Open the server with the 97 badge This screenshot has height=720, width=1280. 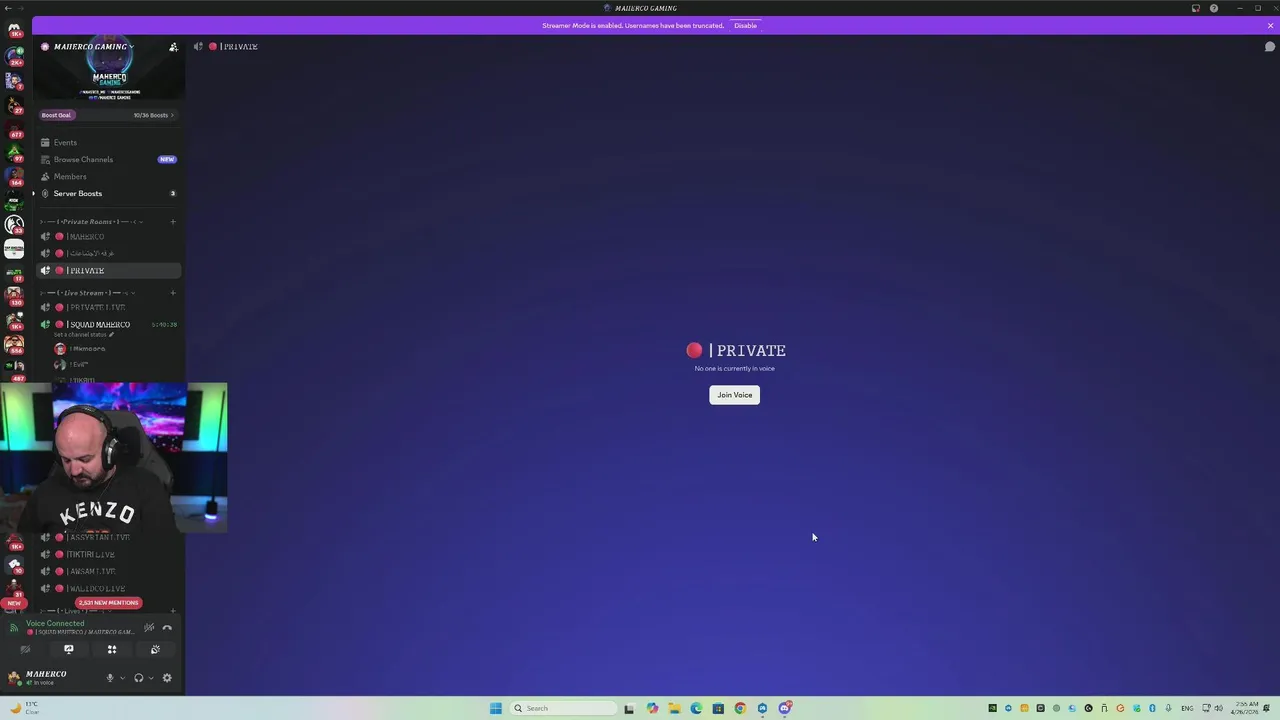[14, 152]
